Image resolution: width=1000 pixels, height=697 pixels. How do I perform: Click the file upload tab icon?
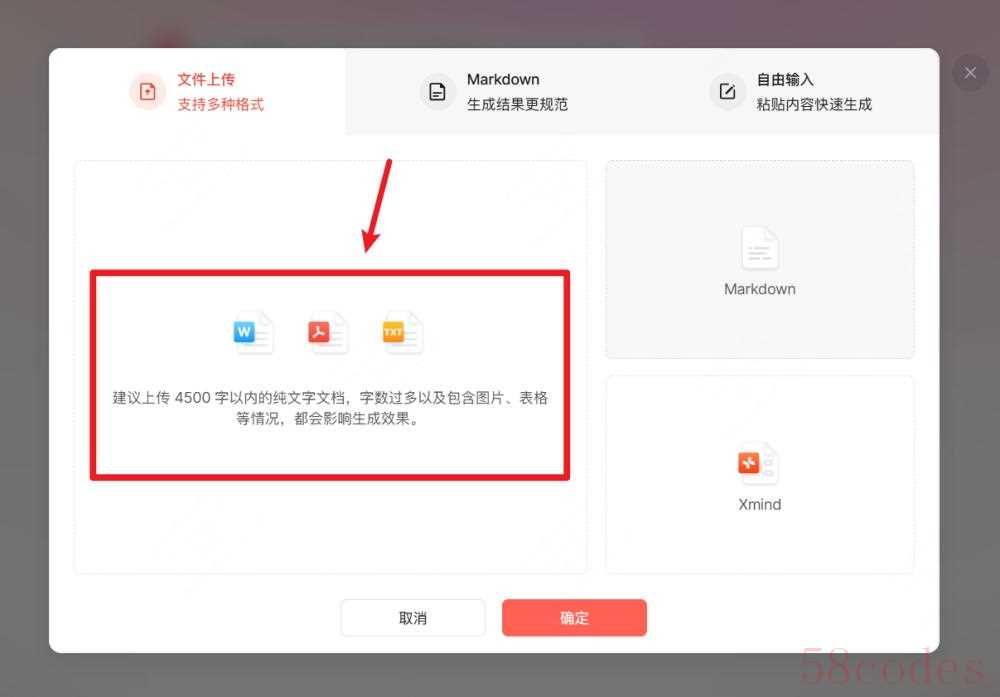point(147,92)
